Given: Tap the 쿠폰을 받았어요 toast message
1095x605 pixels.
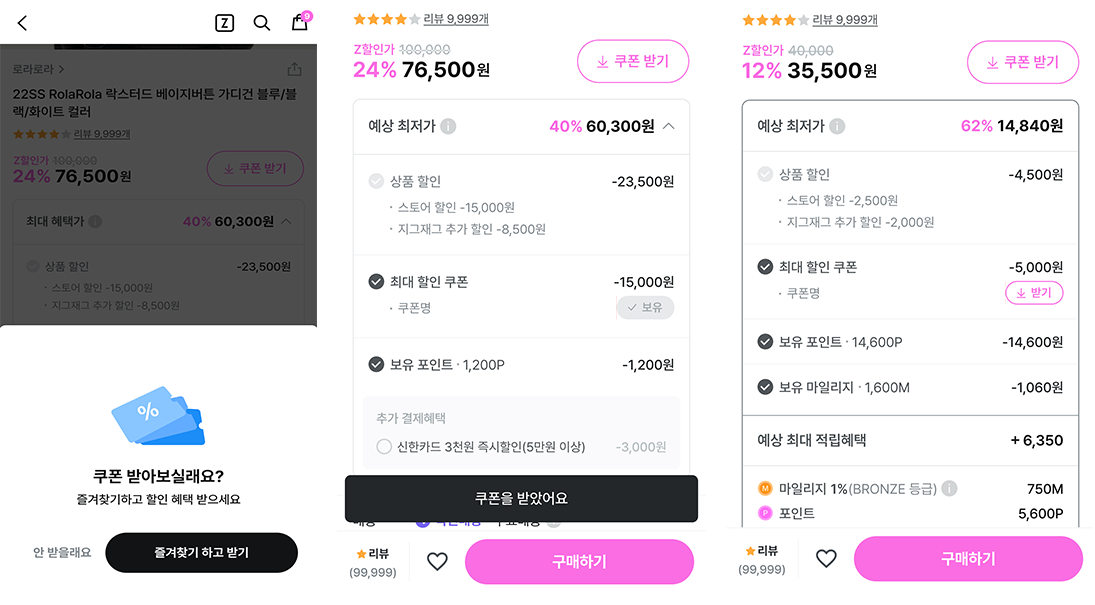Looking at the screenshot, I should click(x=521, y=498).
